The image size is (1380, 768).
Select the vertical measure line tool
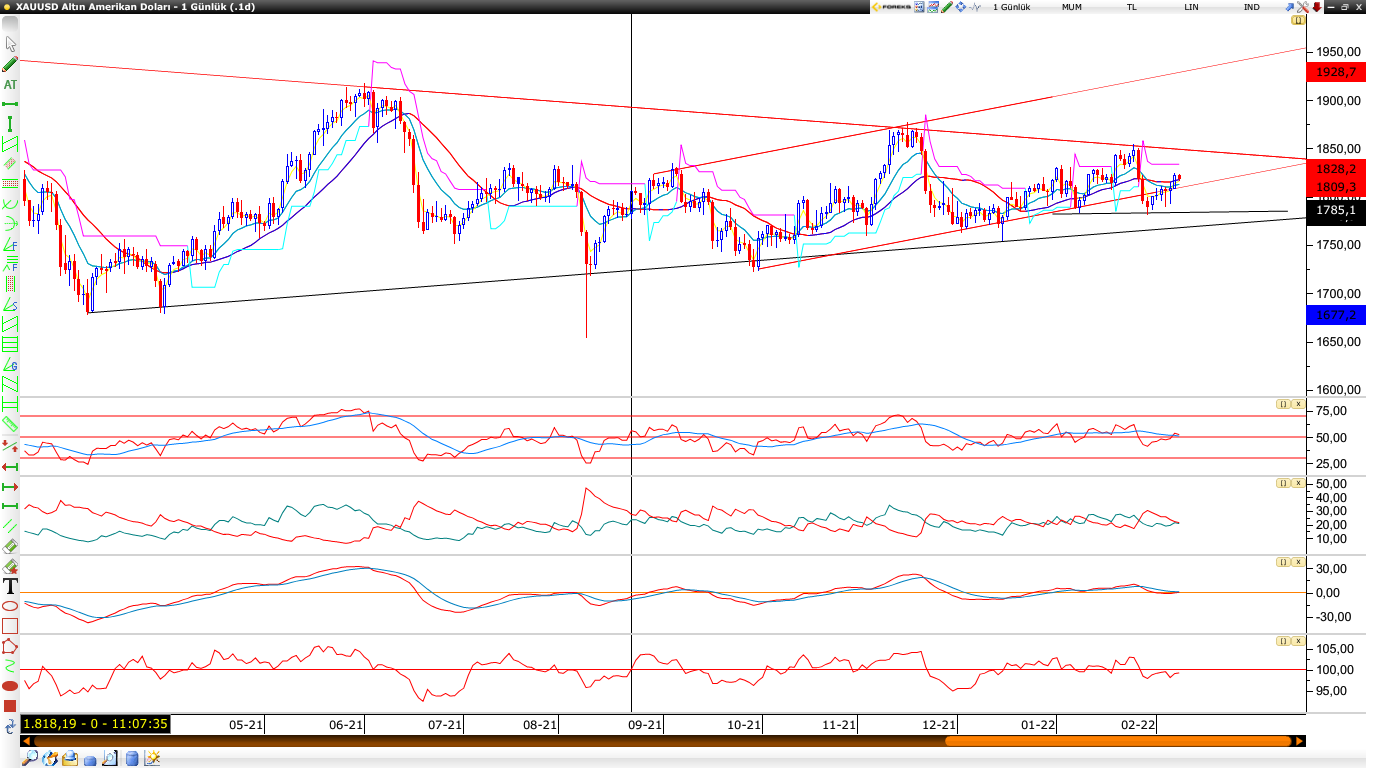coord(10,124)
